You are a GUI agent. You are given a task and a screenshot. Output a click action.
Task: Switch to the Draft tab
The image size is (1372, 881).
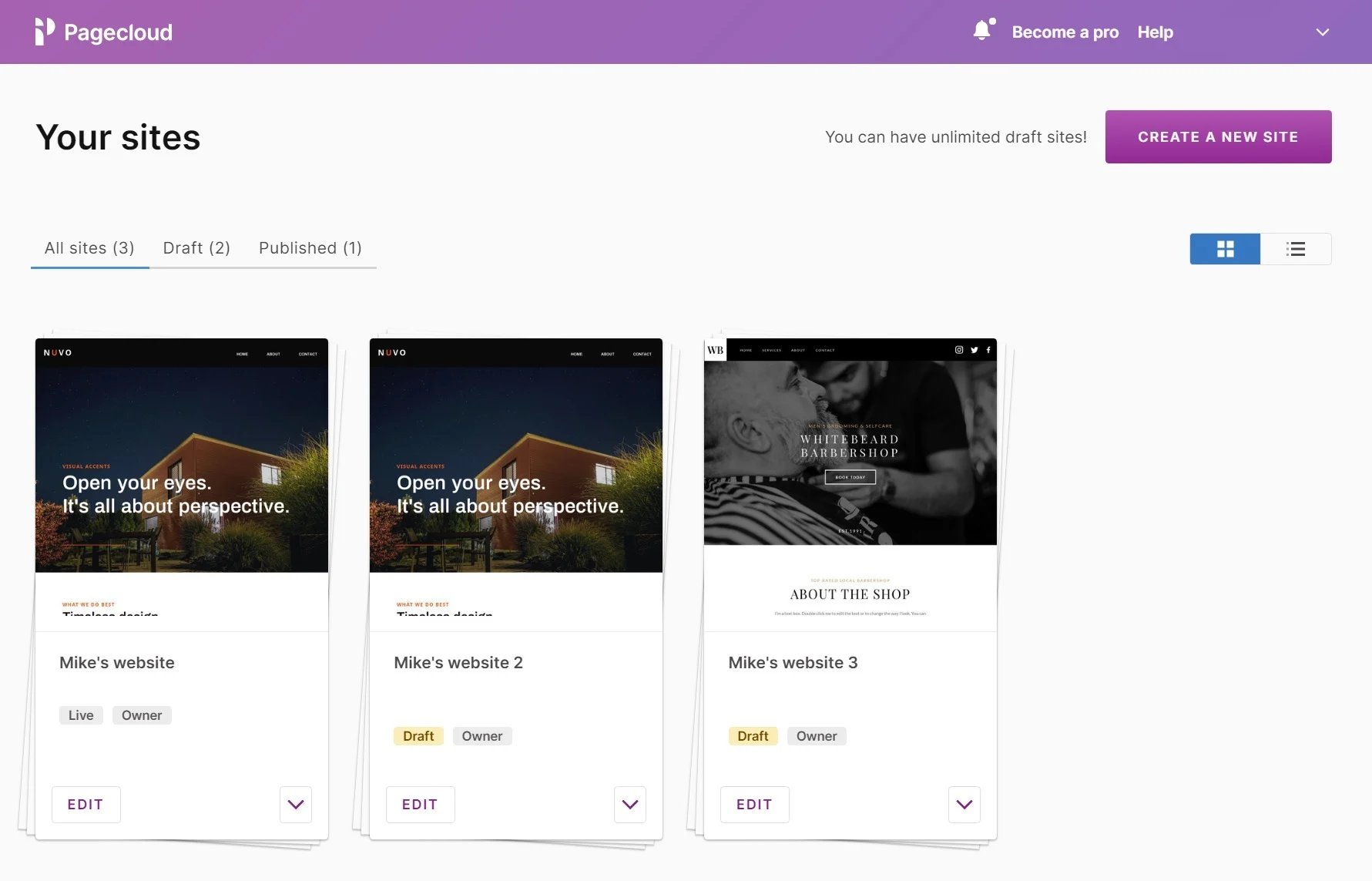point(196,247)
